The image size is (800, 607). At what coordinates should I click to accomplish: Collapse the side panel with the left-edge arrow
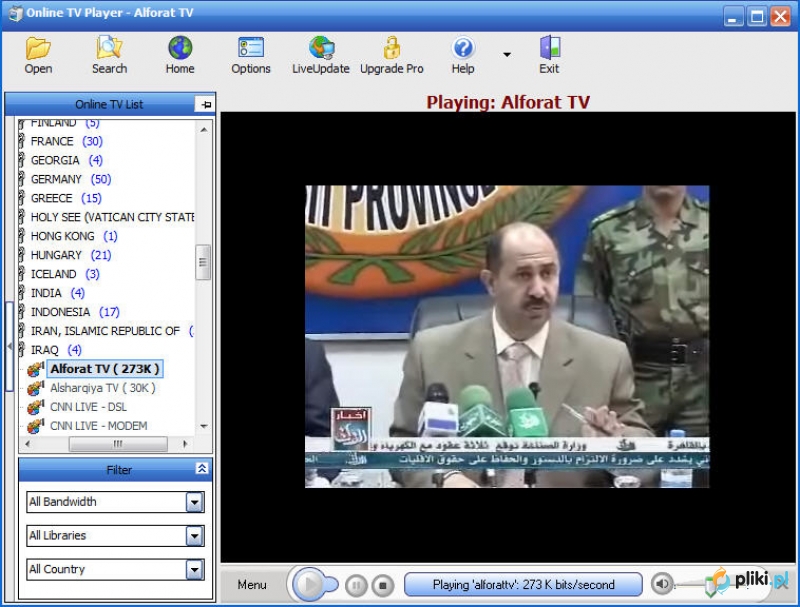[9, 347]
